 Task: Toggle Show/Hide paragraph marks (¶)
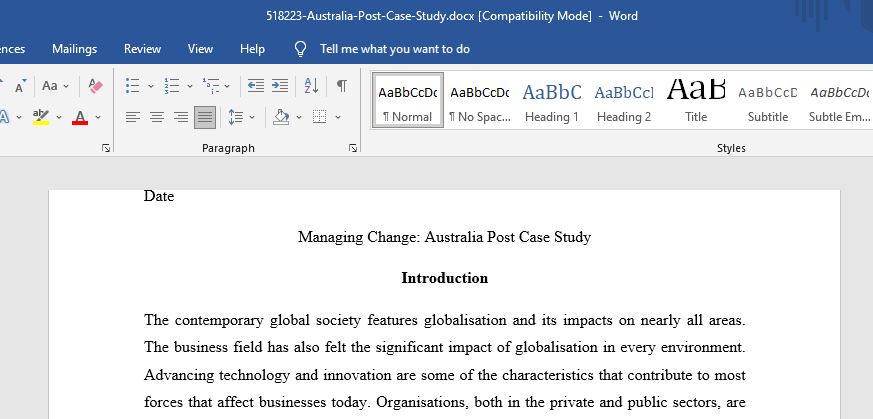point(342,86)
